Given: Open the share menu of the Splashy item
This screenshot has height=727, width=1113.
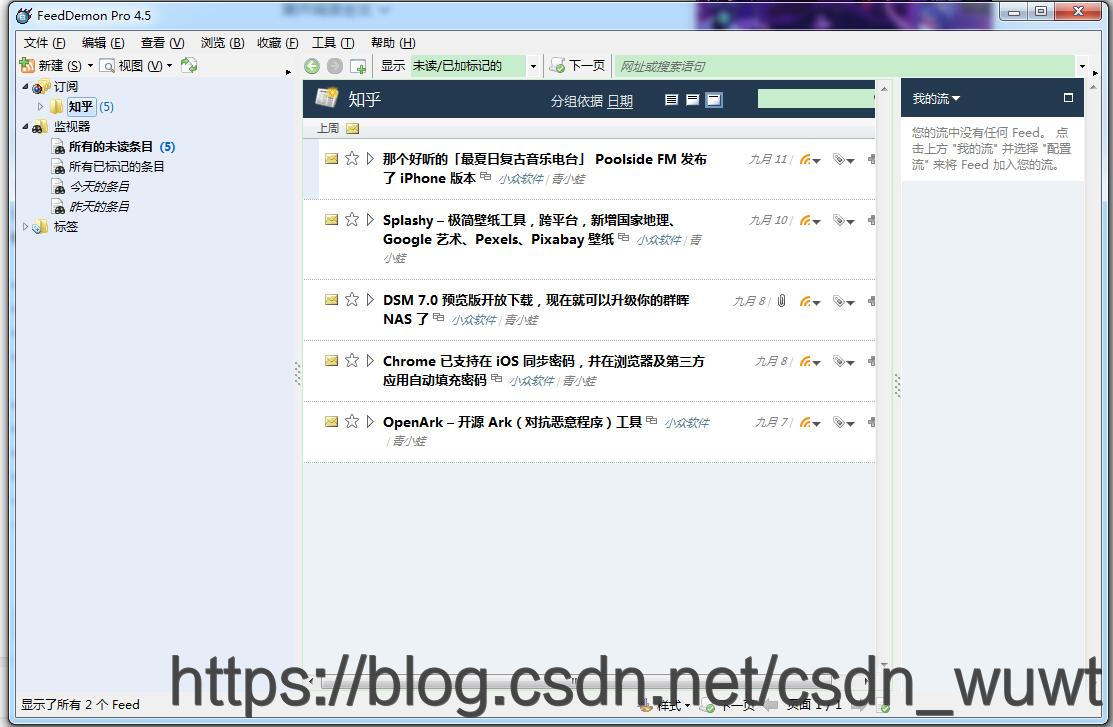Looking at the screenshot, I should pyautogui.click(x=809, y=221).
